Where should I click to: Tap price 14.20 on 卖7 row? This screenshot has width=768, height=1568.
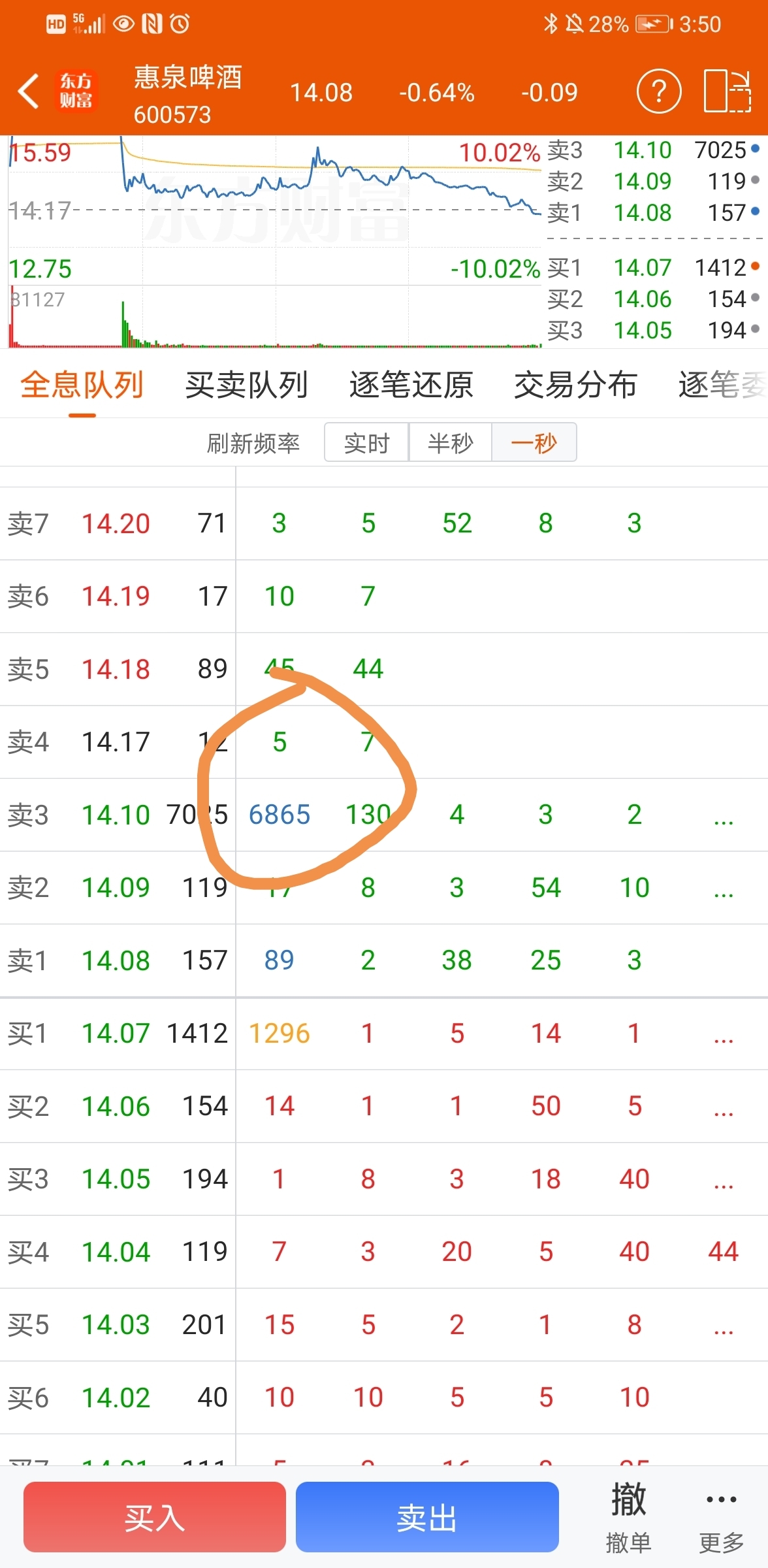(116, 523)
